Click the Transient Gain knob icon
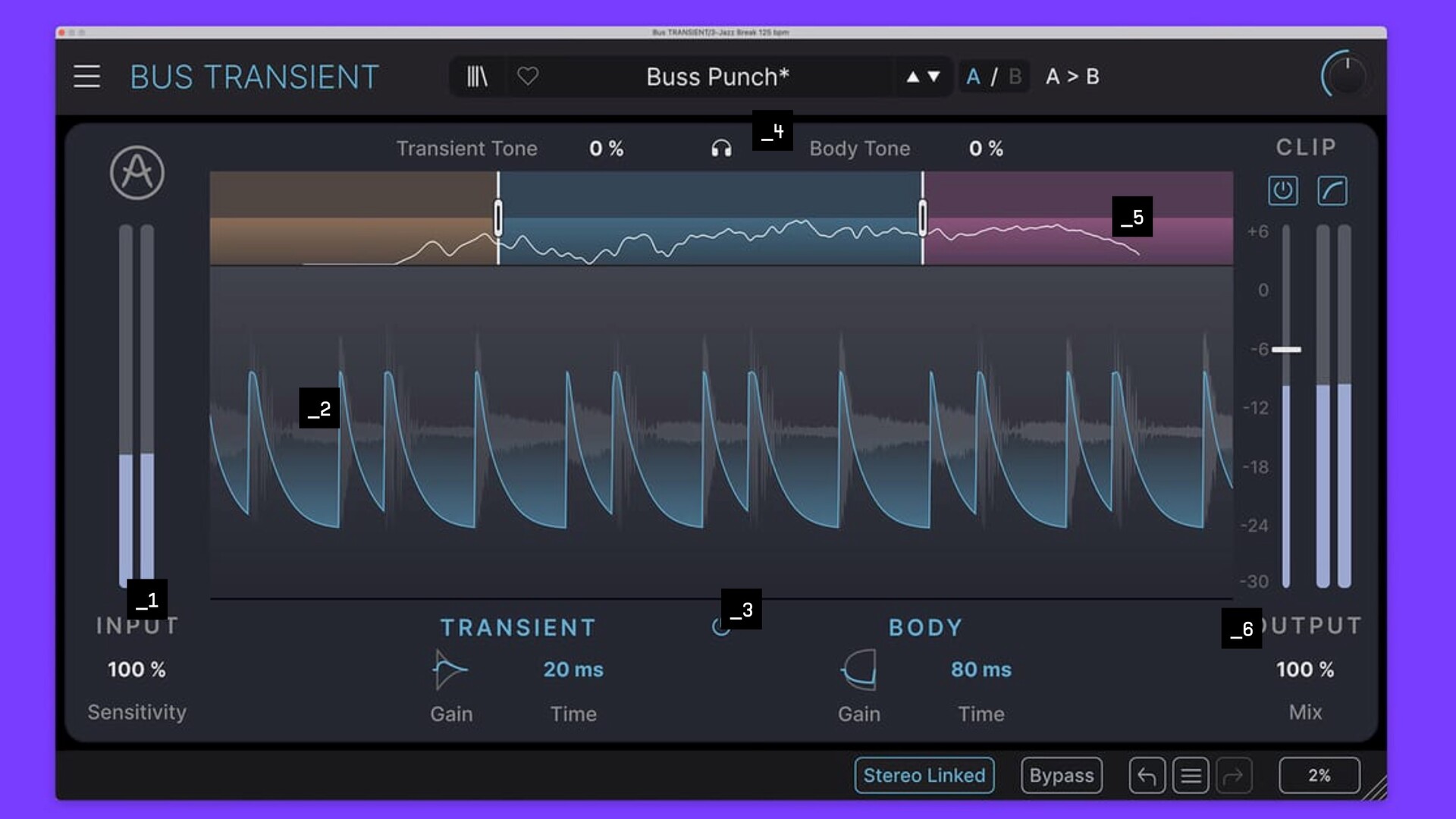Image resolution: width=1456 pixels, height=819 pixels. coord(450,670)
